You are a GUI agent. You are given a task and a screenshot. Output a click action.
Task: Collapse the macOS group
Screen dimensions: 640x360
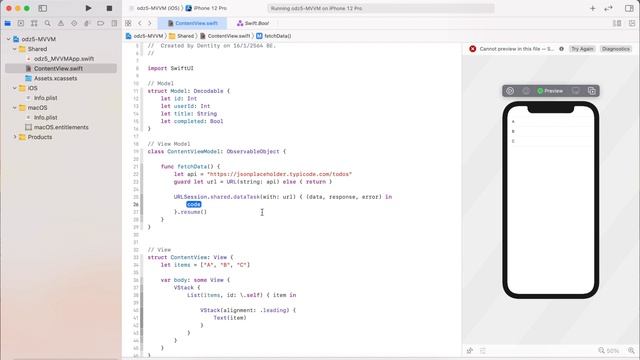click(15, 108)
